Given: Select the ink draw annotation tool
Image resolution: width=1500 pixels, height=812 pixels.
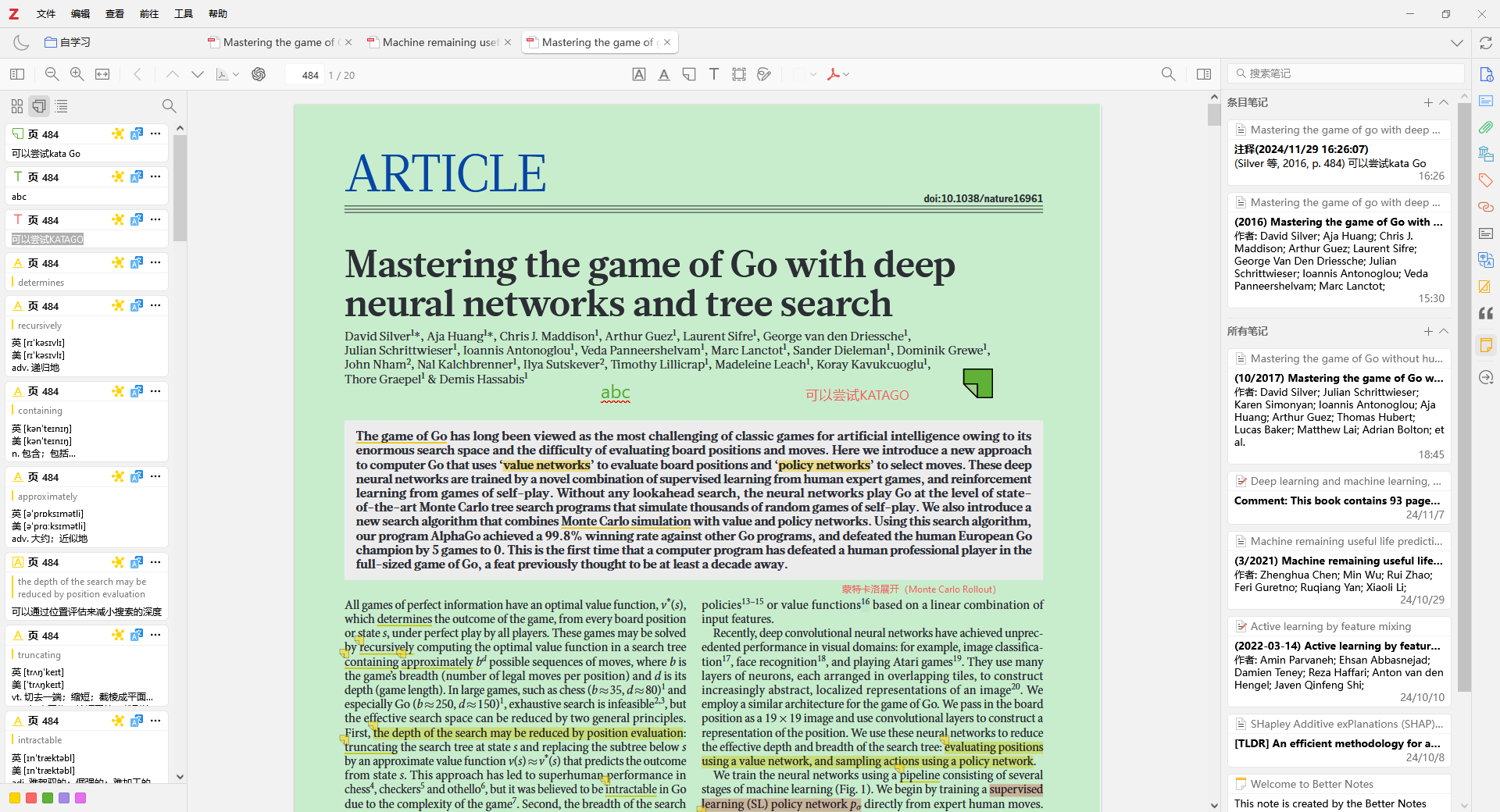Looking at the screenshot, I should click(x=764, y=74).
